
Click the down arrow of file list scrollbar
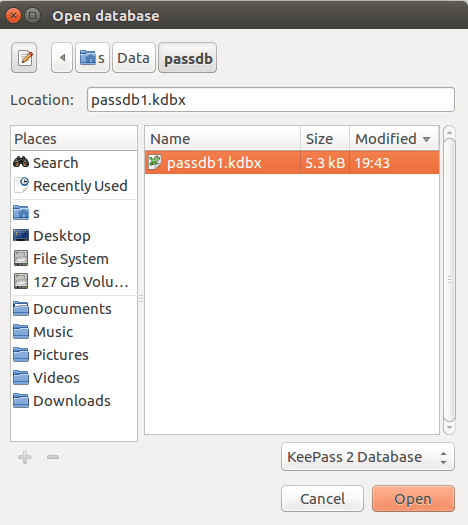pyautogui.click(x=449, y=428)
